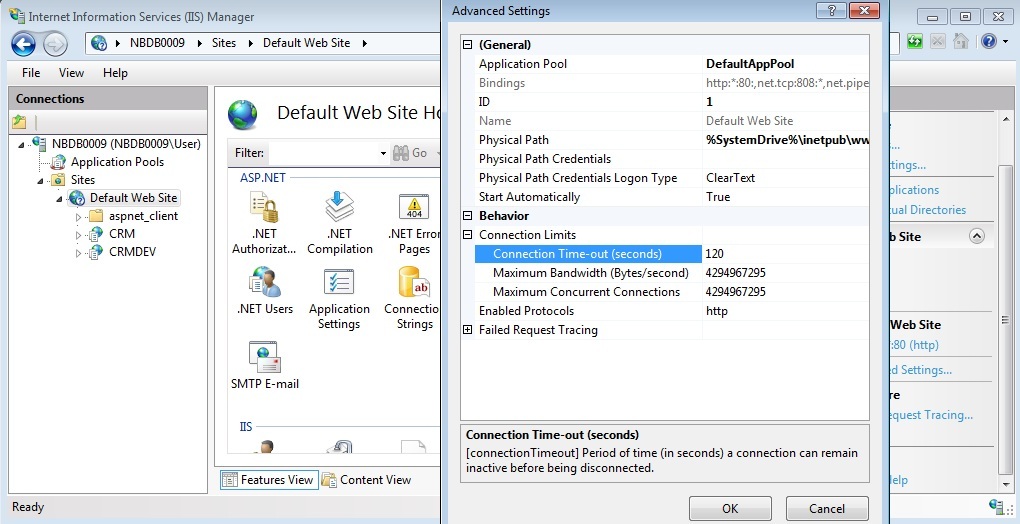Click the Create New Connection toolbar icon
This screenshot has width=1020, height=524.
tap(19, 122)
